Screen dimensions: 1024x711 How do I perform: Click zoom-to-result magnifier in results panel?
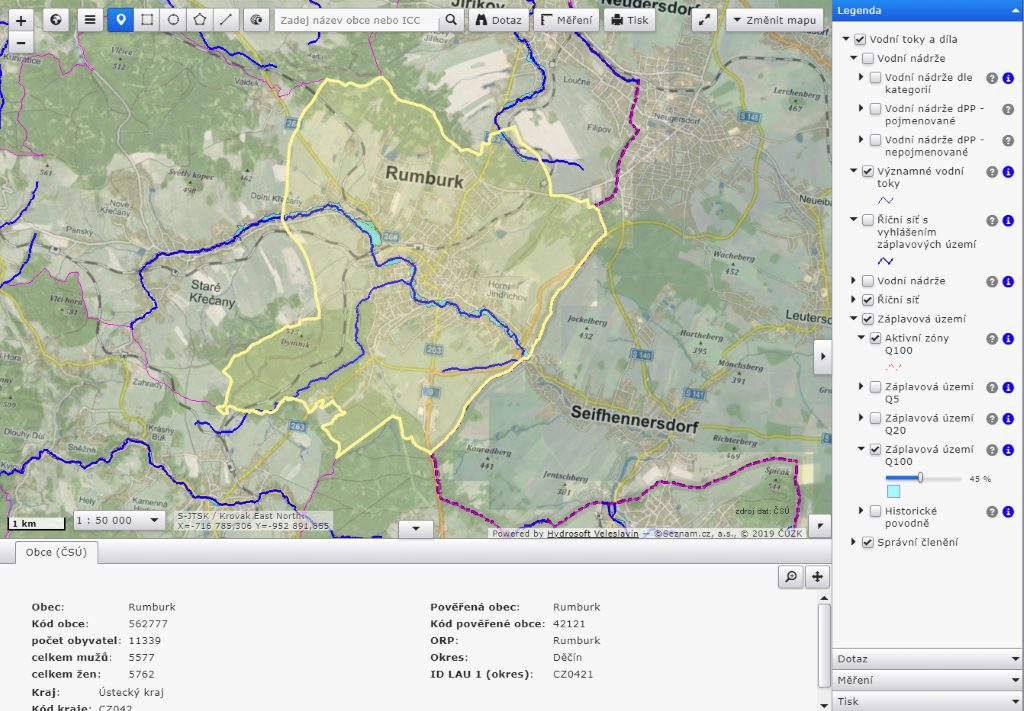point(791,577)
